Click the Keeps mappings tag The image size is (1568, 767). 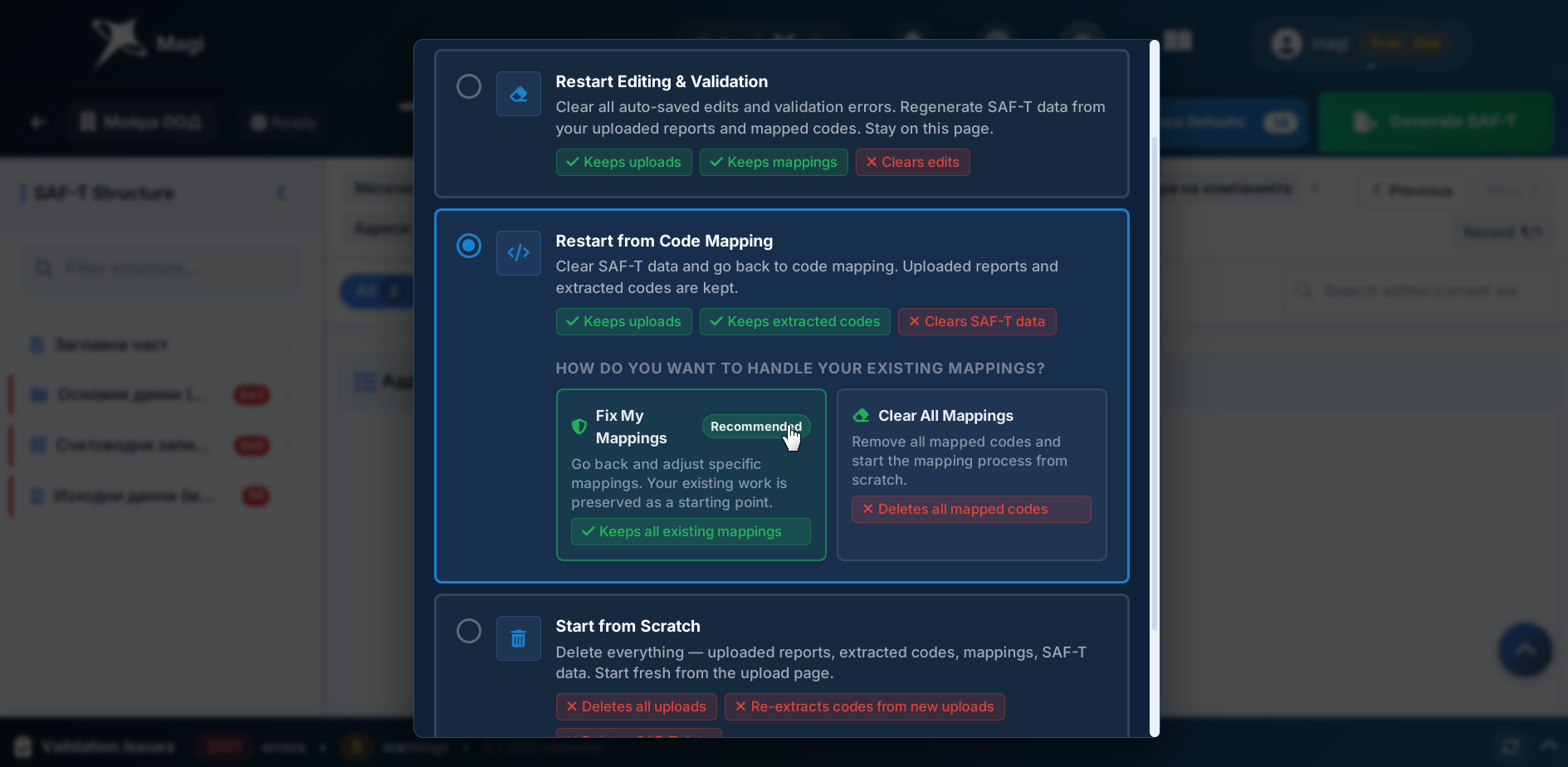pyautogui.click(x=774, y=162)
